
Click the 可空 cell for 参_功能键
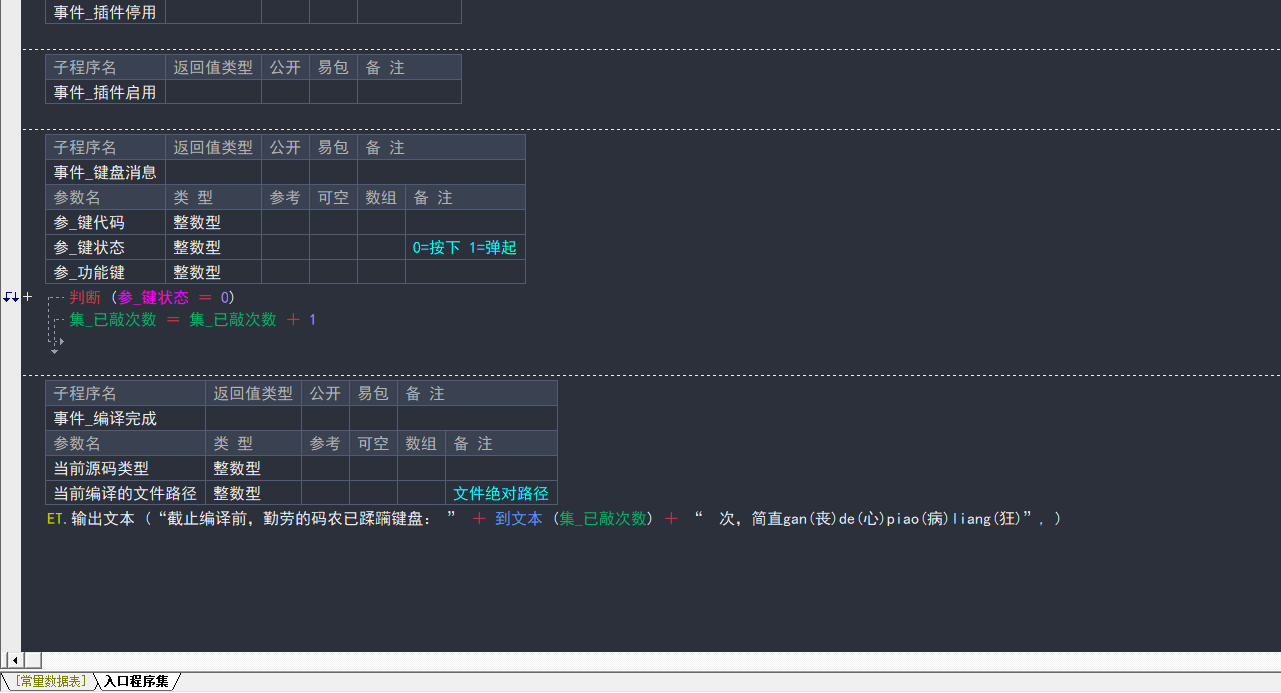click(x=333, y=272)
